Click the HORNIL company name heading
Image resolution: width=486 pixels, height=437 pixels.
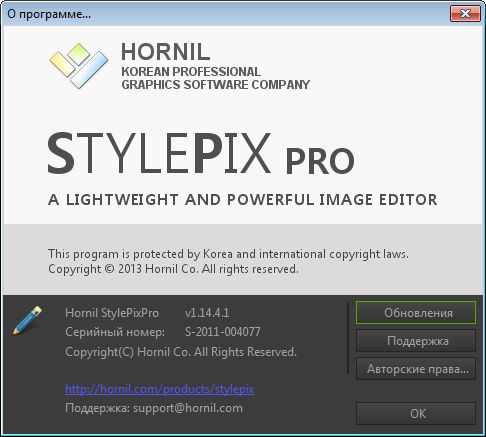pyautogui.click(x=165, y=52)
